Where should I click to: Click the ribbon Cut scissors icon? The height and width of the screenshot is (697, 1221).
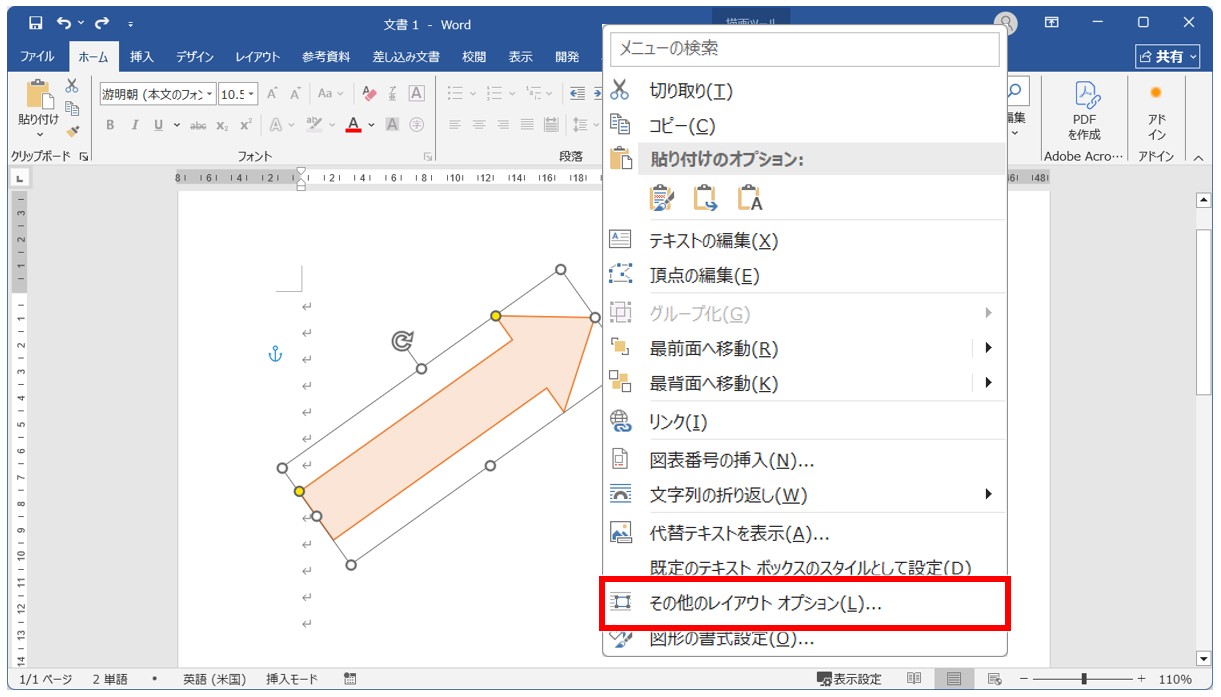(72, 86)
